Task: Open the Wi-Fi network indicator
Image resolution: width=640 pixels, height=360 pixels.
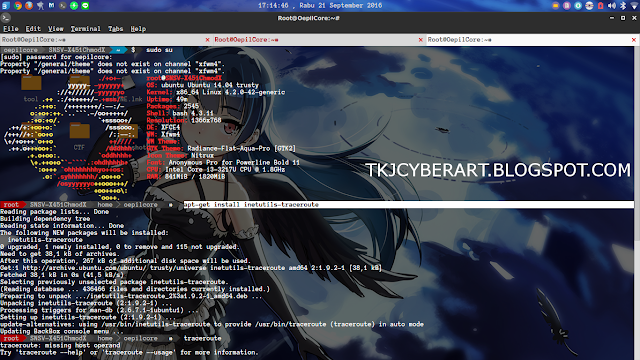Action: [635, 5]
